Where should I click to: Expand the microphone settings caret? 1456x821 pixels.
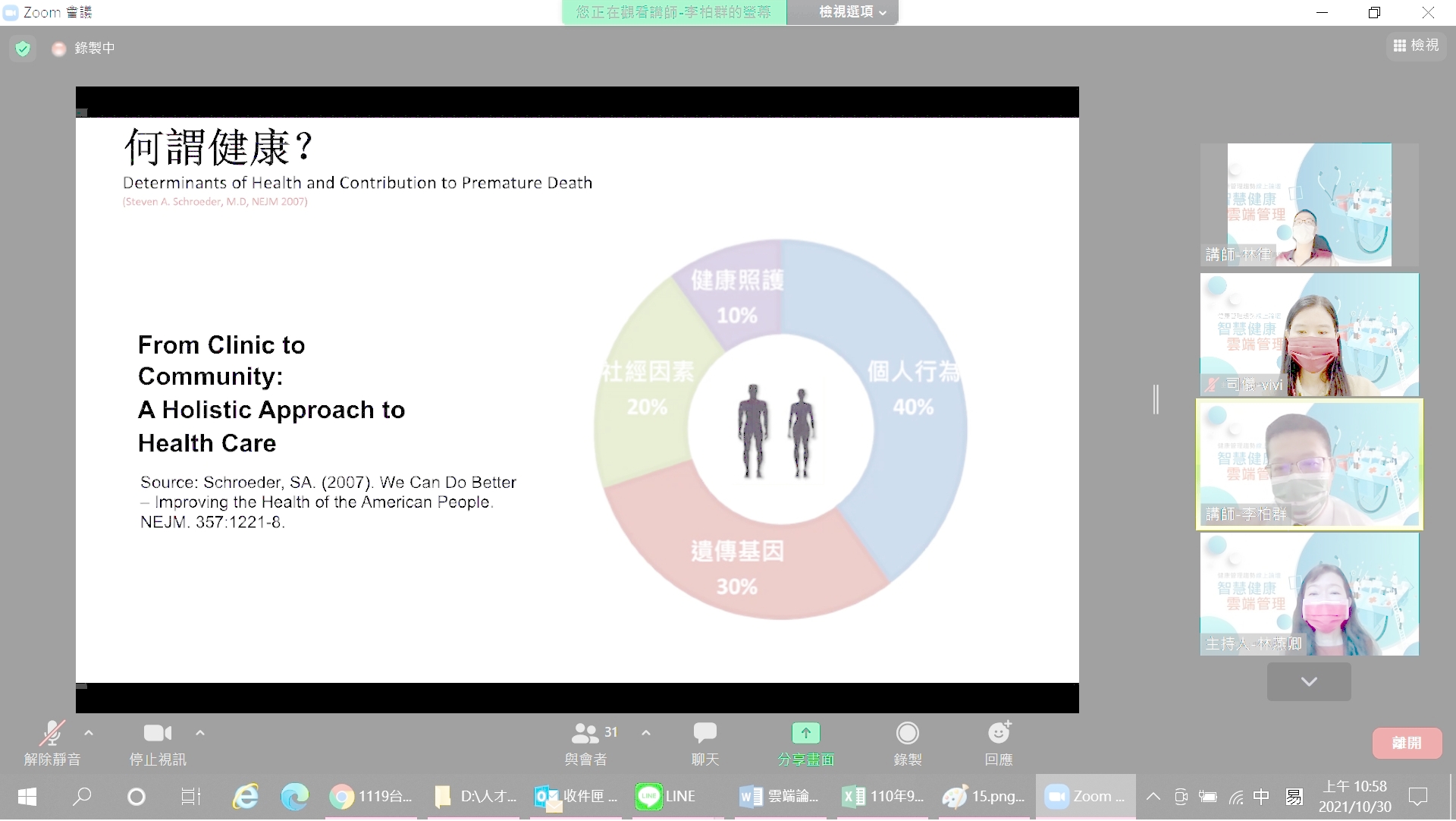point(88,733)
